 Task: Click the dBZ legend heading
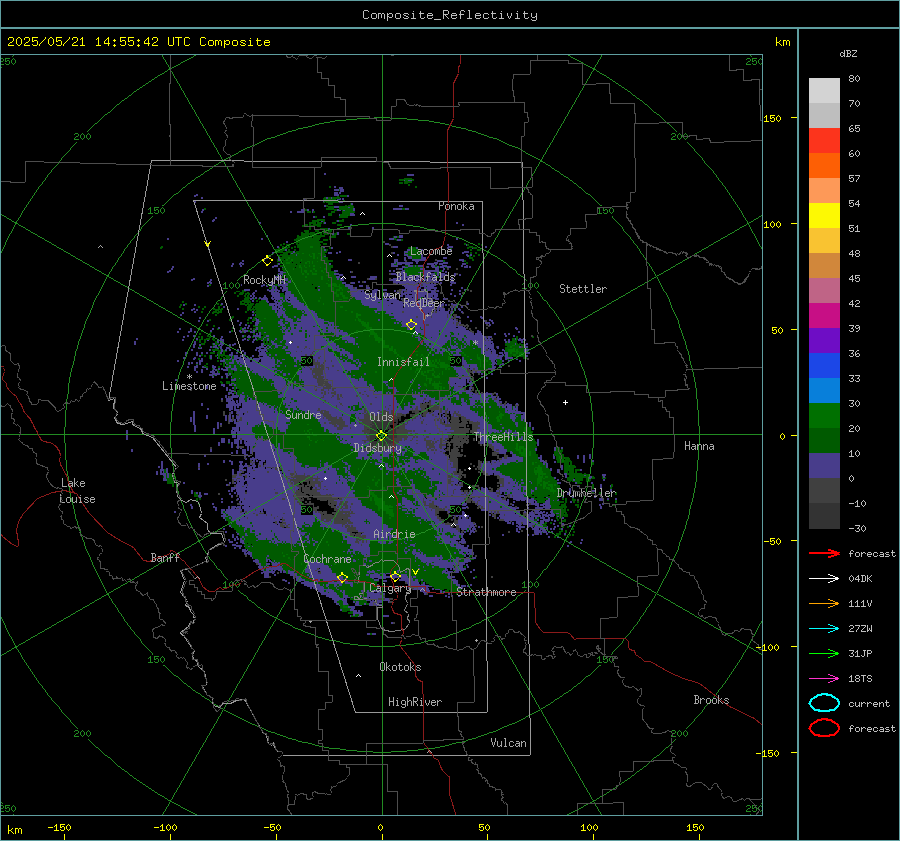pyautogui.click(x=848, y=53)
